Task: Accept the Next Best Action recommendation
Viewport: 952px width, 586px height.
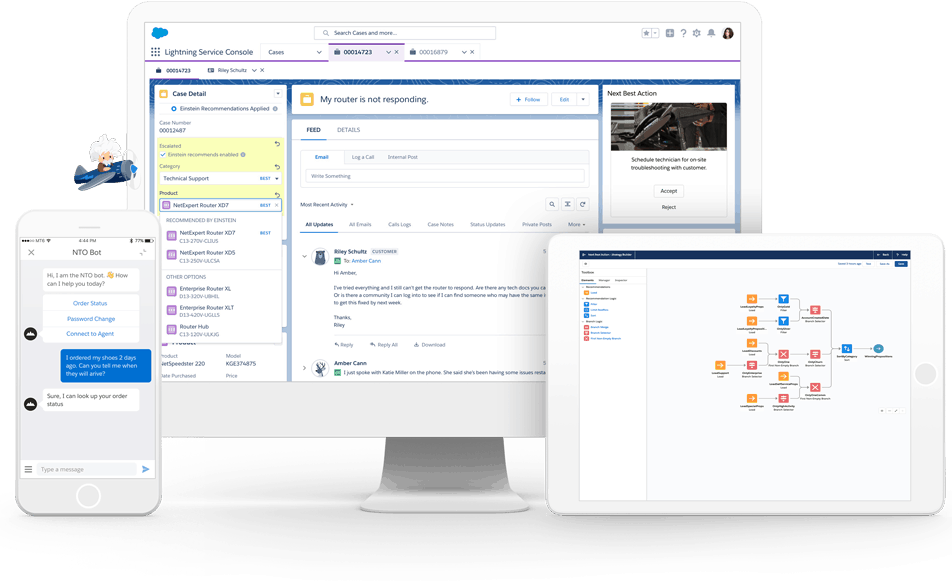Action: click(x=668, y=191)
